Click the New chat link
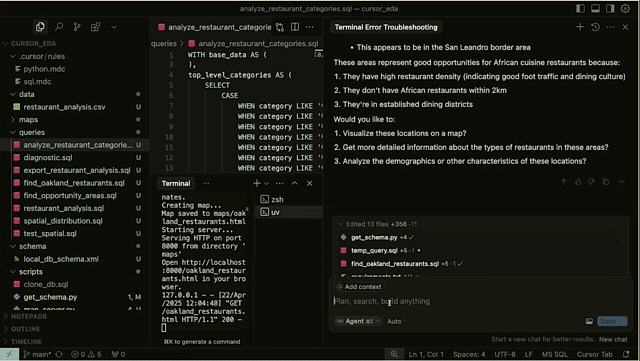 point(613,339)
